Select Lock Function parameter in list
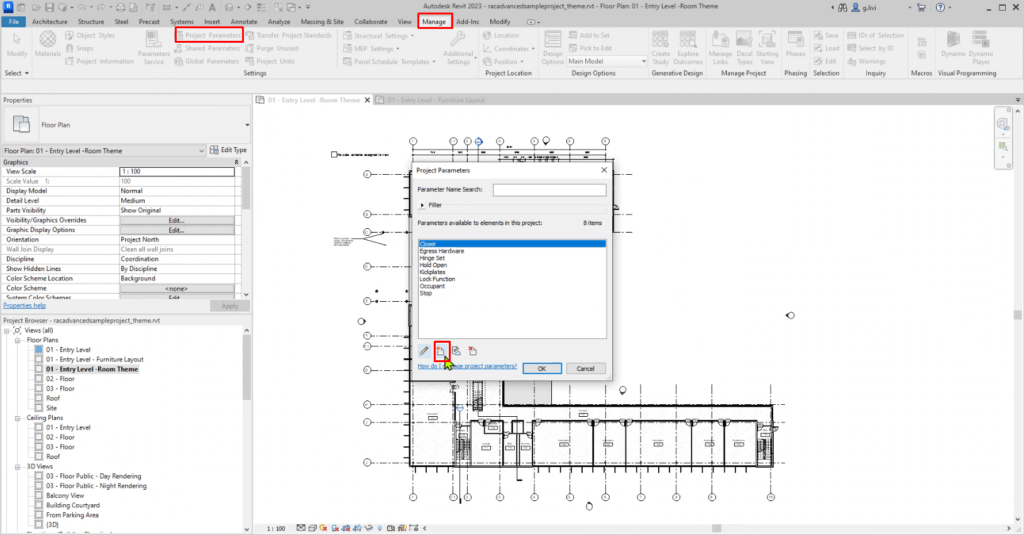 click(x=438, y=279)
